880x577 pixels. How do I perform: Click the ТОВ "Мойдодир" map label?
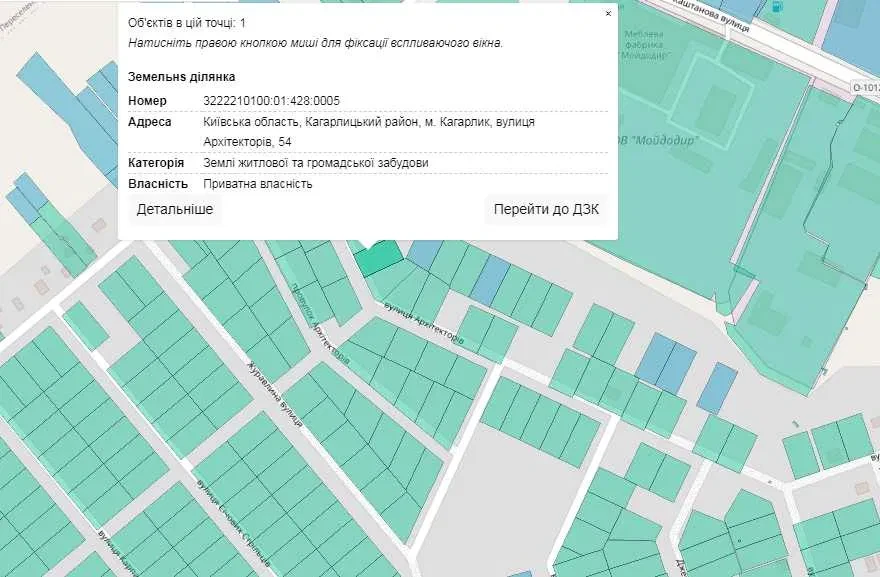(x=657, y=140)
